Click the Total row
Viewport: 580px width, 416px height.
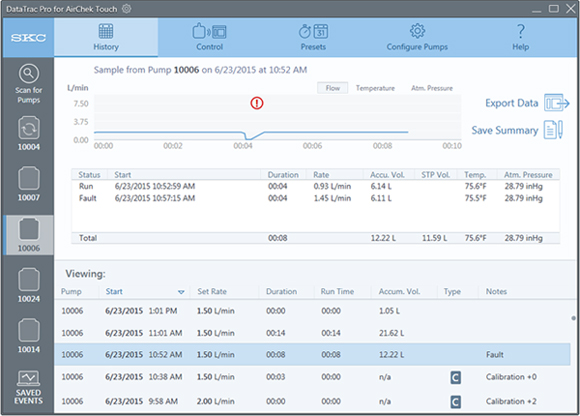(316, 238)
